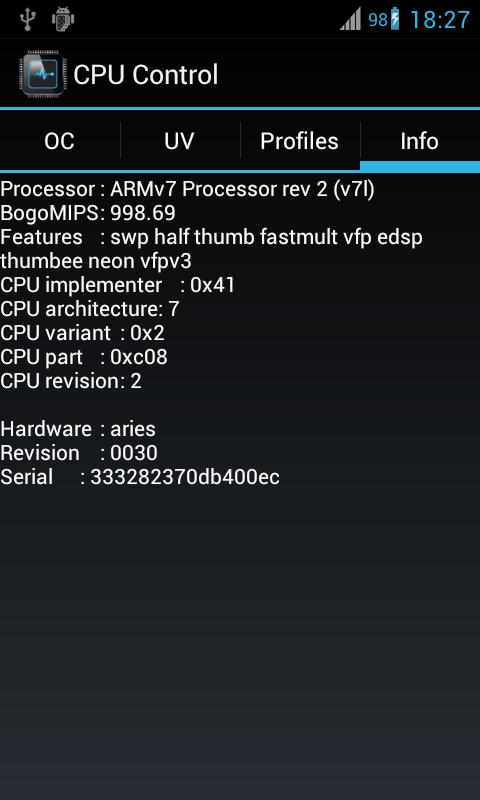This screenshot has width=480, height=800.
Task: Tap the CPU Control app chip icon
Action: tap(42, 74)
